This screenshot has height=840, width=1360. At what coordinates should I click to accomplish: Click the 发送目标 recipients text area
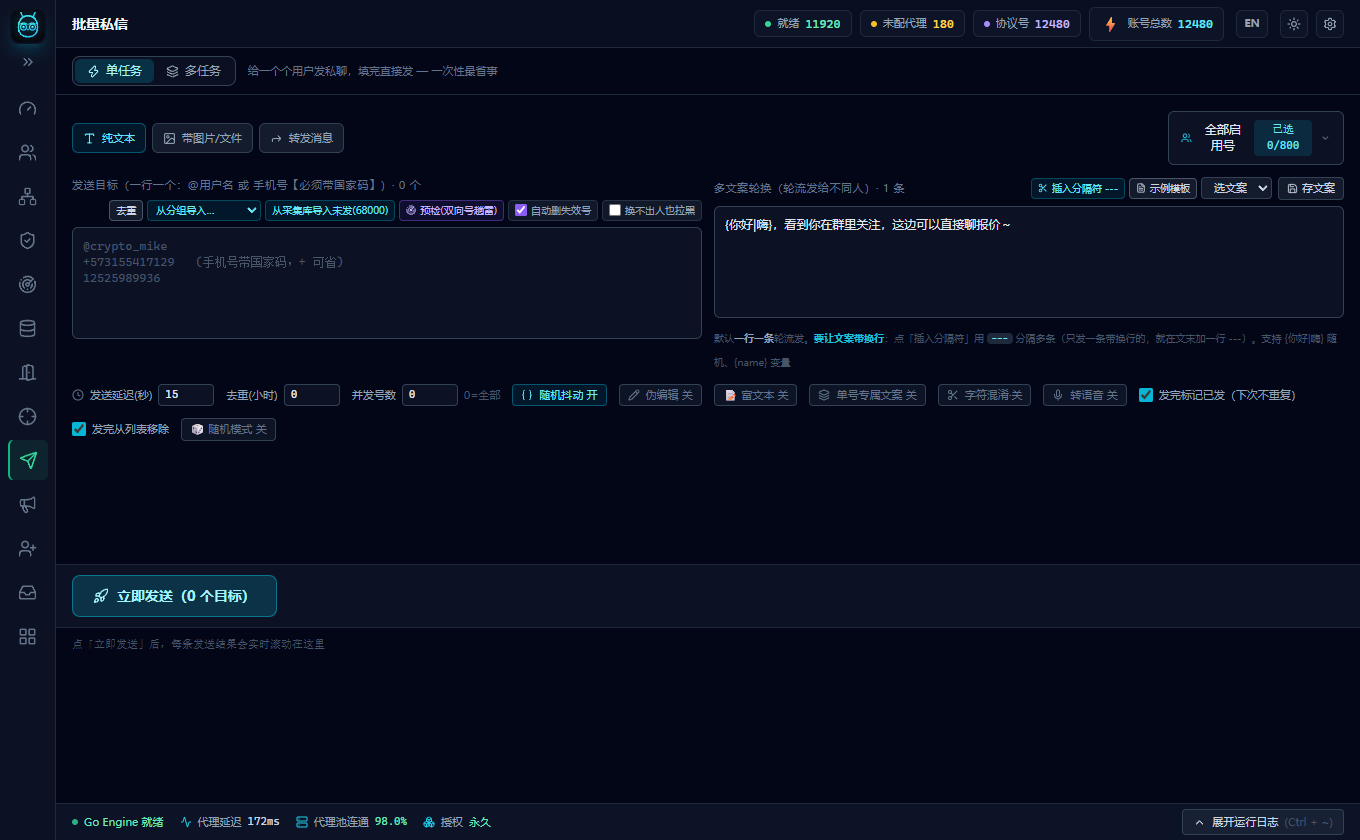click(387, 283)
